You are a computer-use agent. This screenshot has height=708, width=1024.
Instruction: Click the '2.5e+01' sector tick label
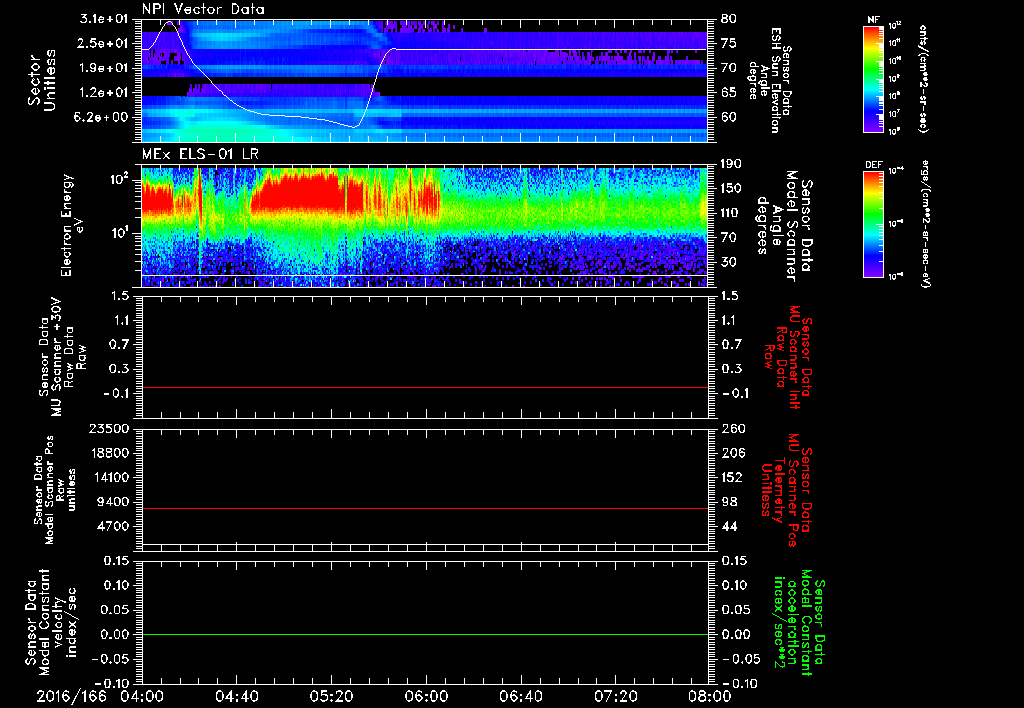click(x=104, y=43)
